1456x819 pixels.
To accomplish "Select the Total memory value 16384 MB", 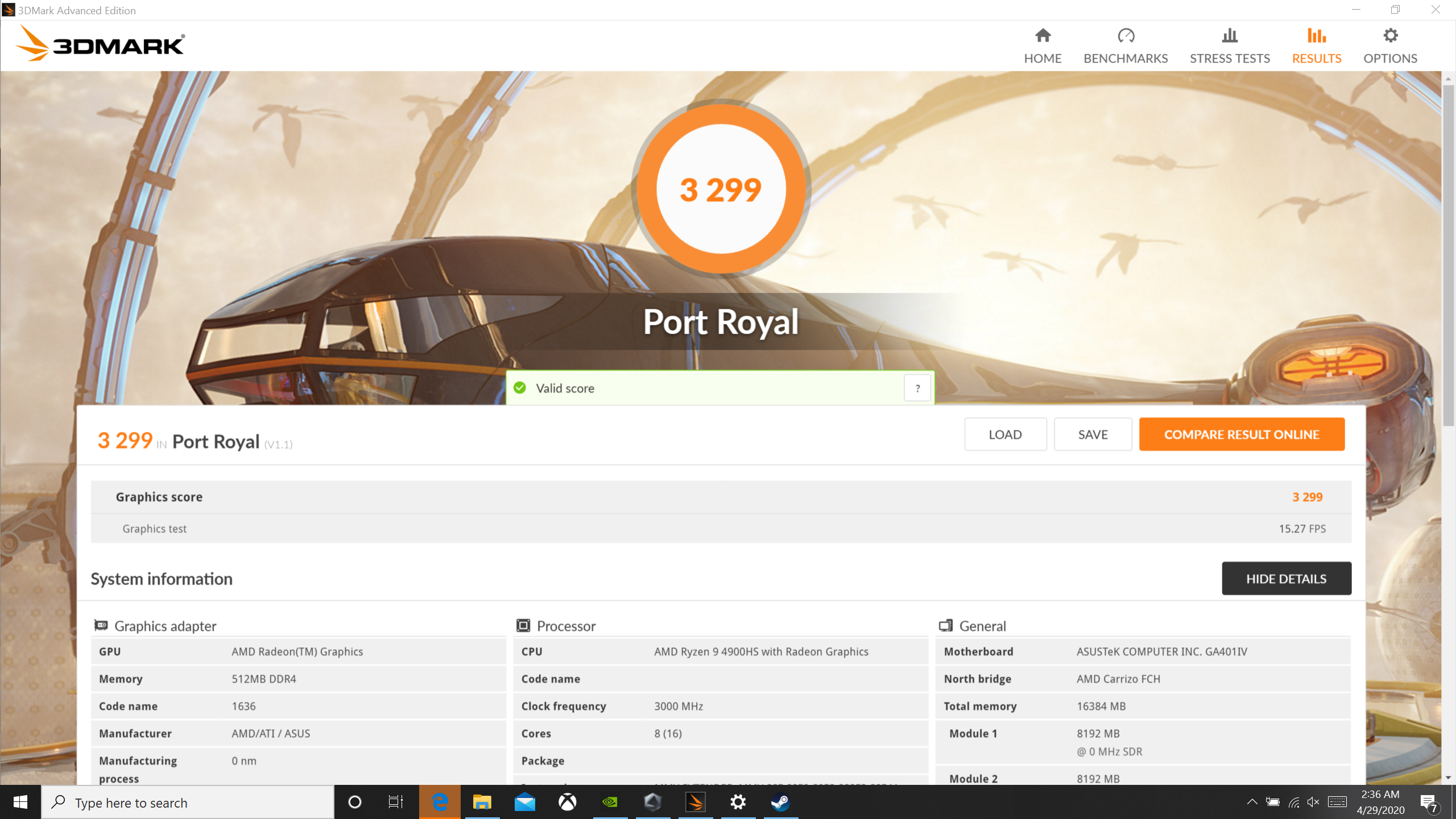I will pyautogui.click(x=1101, y=706).
